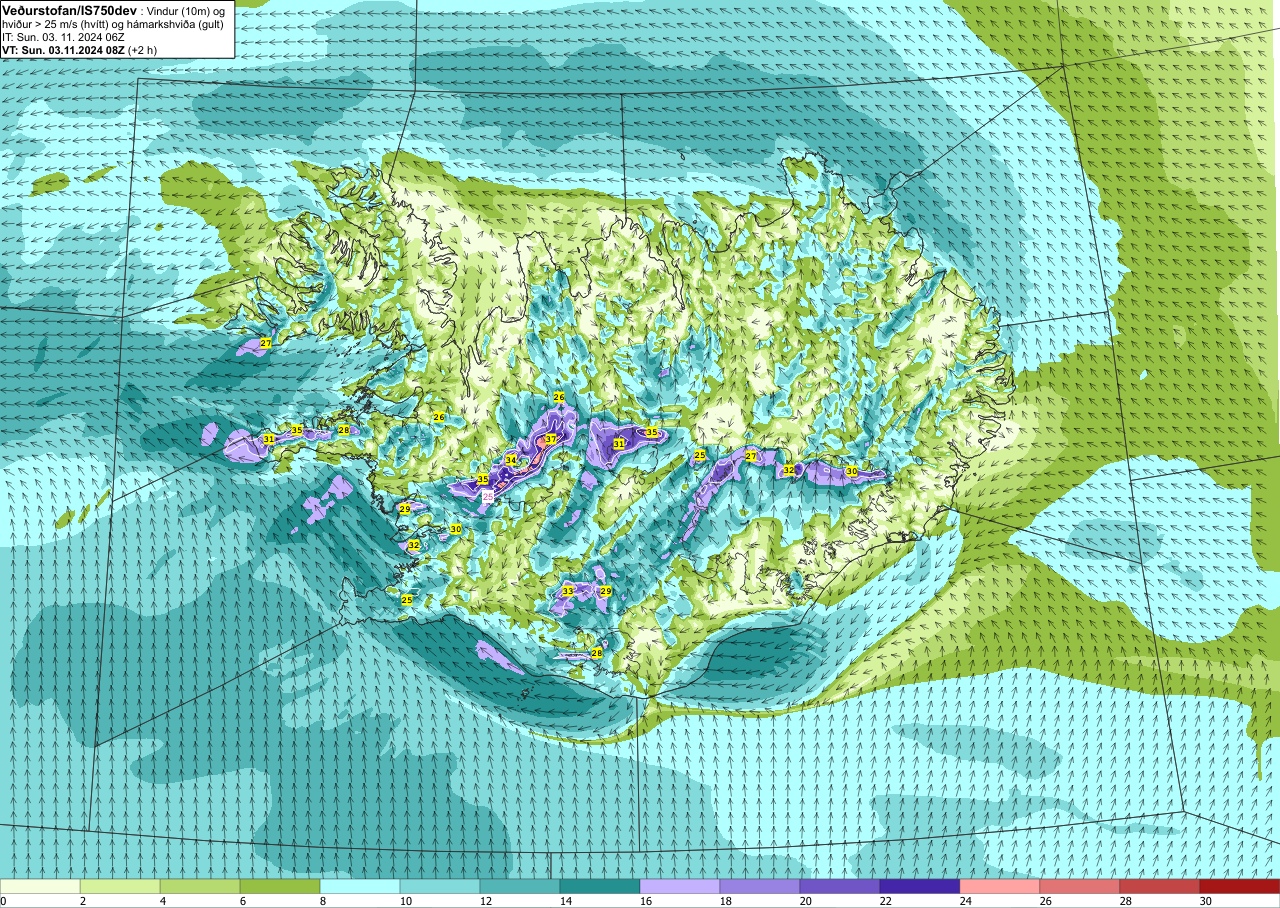
Task: Click the 24–26 m/s light pink legend swatch
Action: tap(1000, 886)
